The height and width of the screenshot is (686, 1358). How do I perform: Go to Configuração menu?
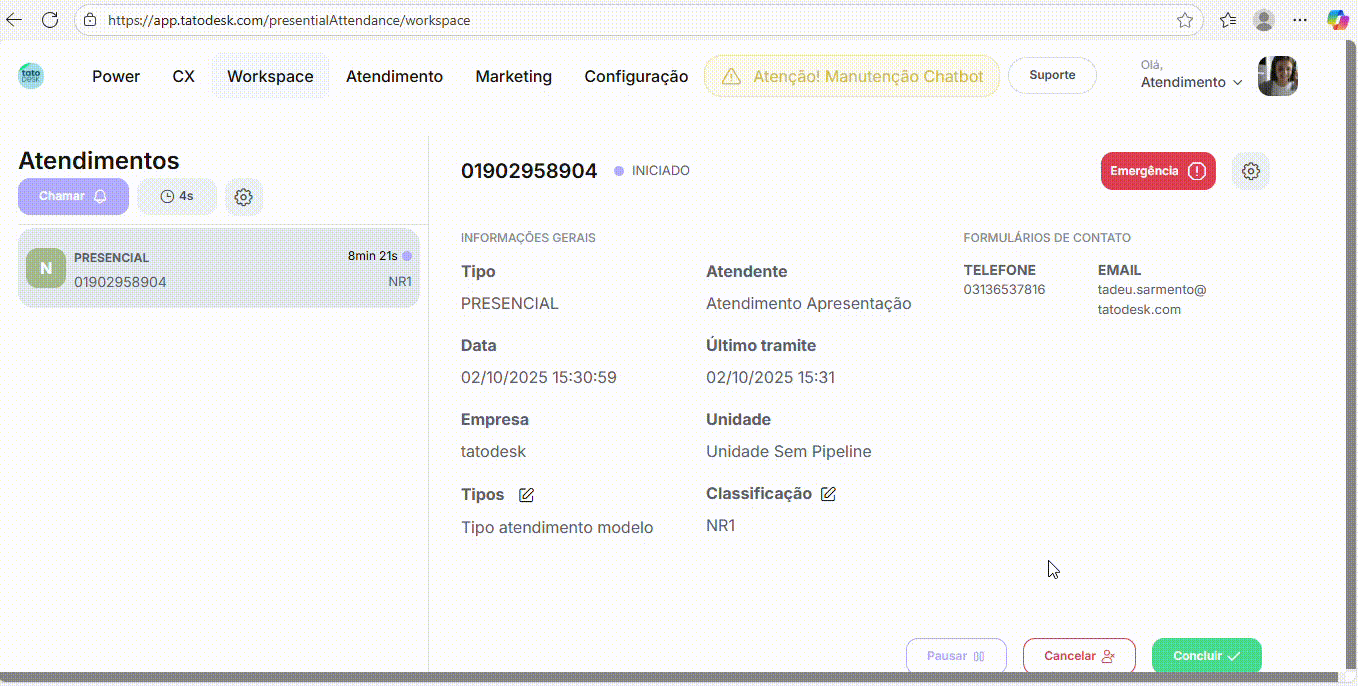pos(636,76)
